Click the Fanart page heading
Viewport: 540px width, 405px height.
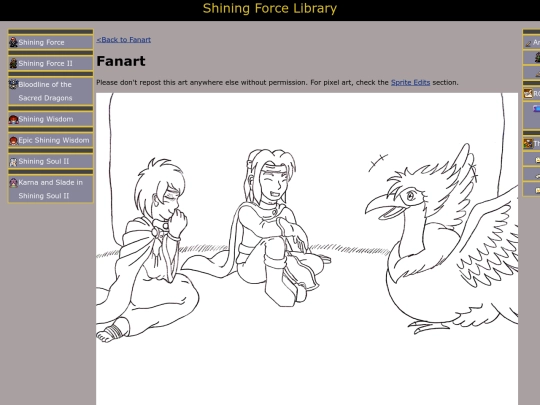(121, 61)
